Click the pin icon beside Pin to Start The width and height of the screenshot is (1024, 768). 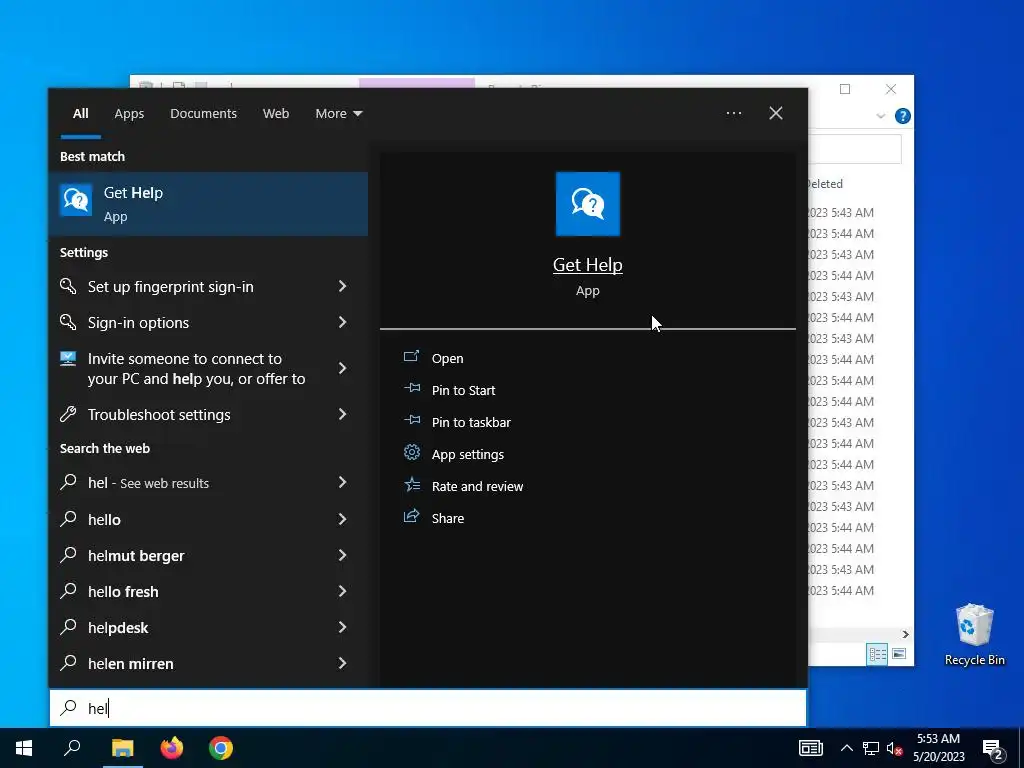coord(411,388)
